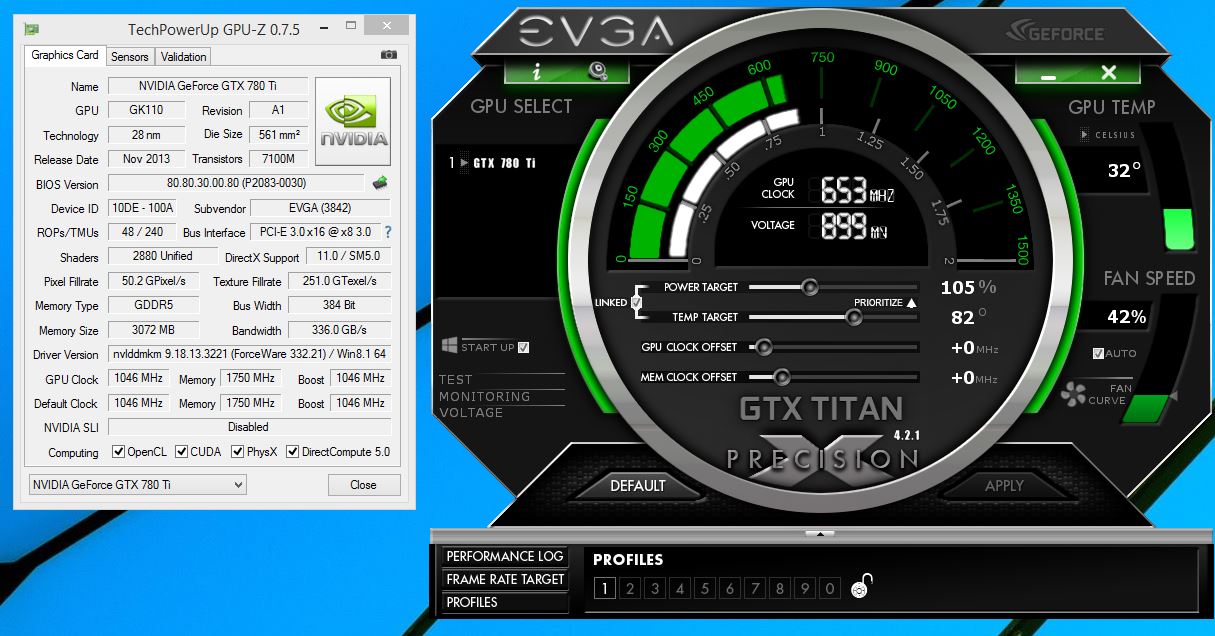Collapse the bottom panel arrow in Precision
1215x636 pixels.
point(818,534)
